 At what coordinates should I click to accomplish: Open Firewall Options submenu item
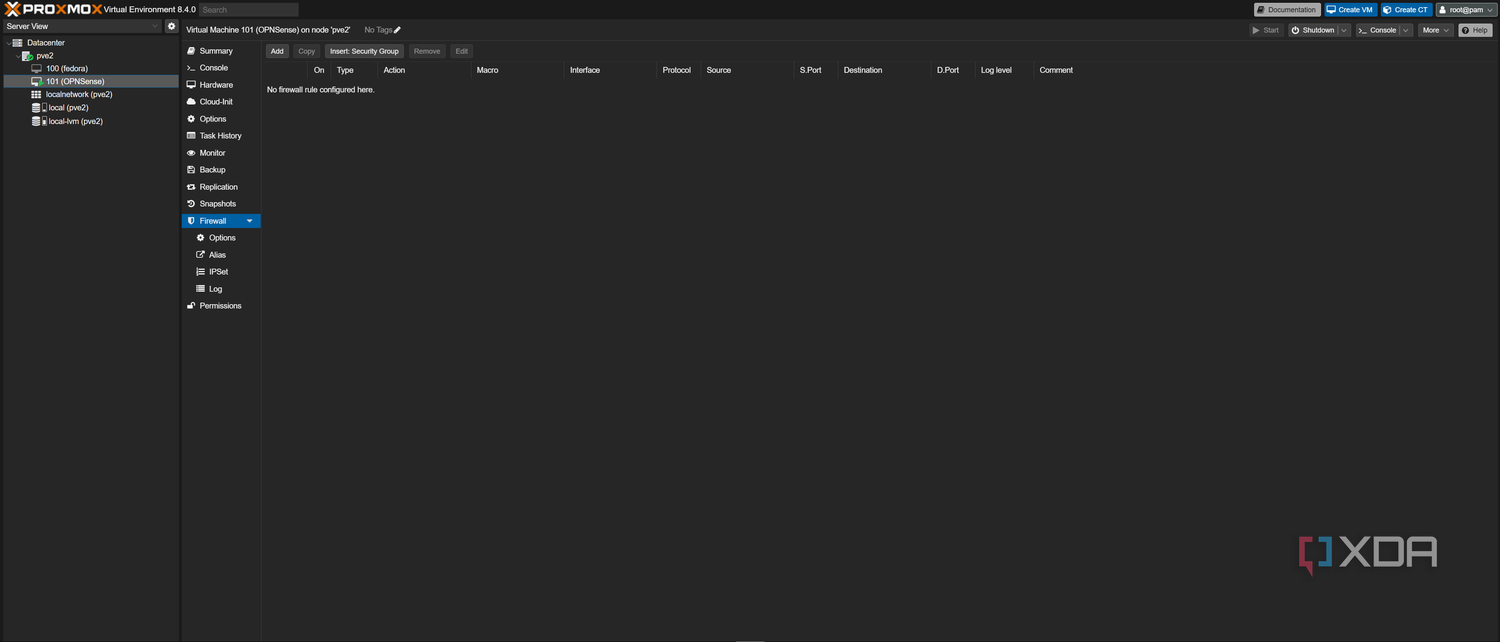tap(222, 238)
